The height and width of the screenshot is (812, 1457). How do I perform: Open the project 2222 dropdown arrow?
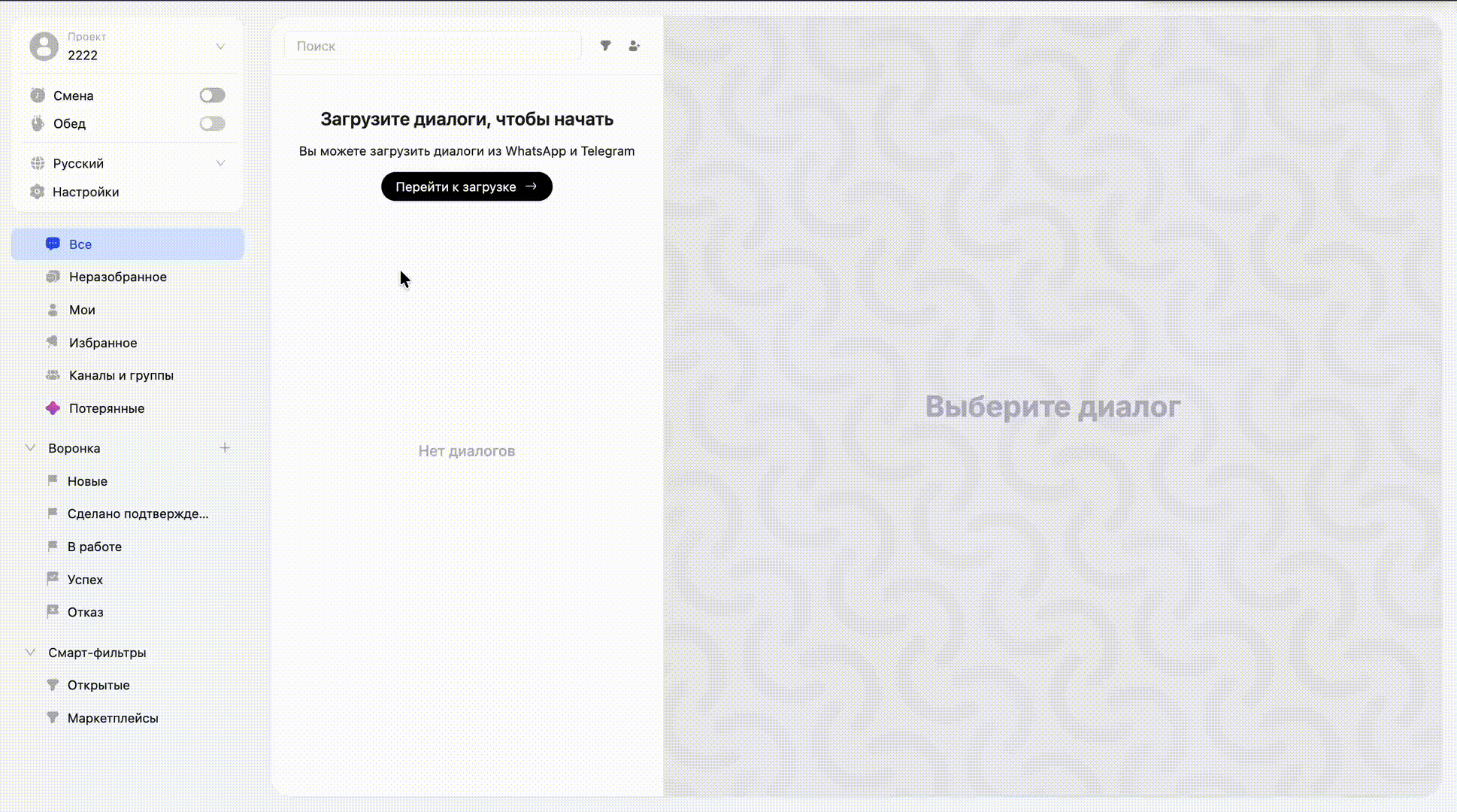220,47
